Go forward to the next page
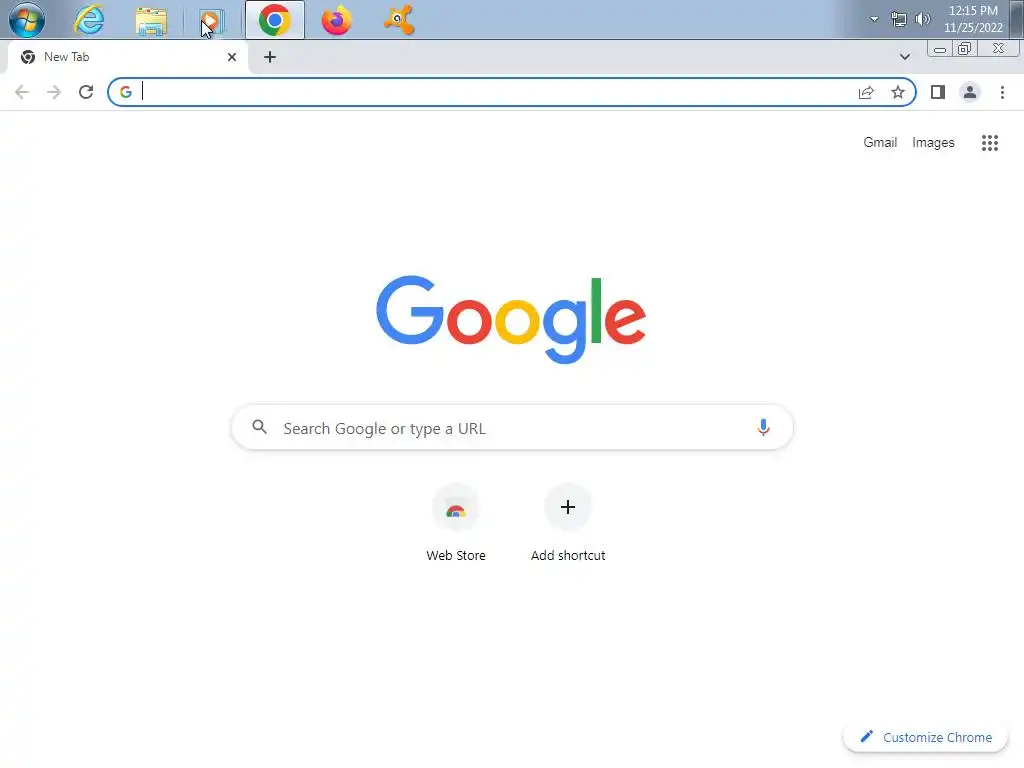1024x768 pixels. pyautogui.click(x=54, y=92)
